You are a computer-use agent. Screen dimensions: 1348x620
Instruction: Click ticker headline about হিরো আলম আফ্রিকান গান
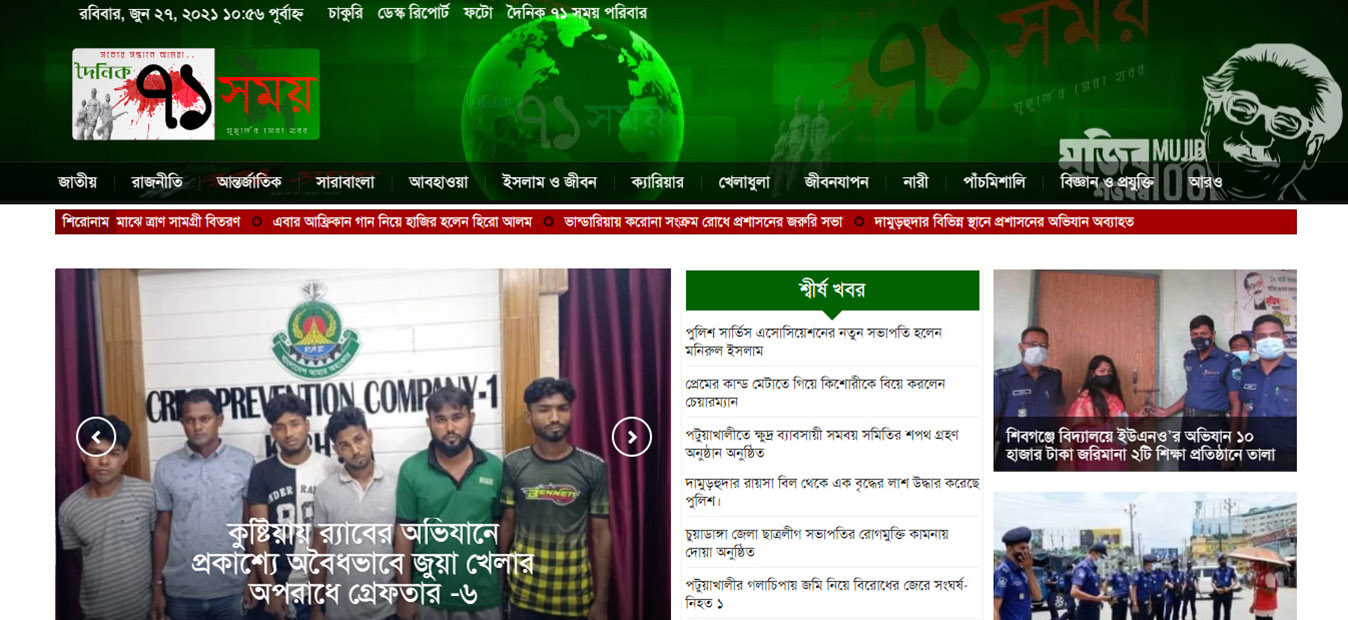tap(402, 222)
